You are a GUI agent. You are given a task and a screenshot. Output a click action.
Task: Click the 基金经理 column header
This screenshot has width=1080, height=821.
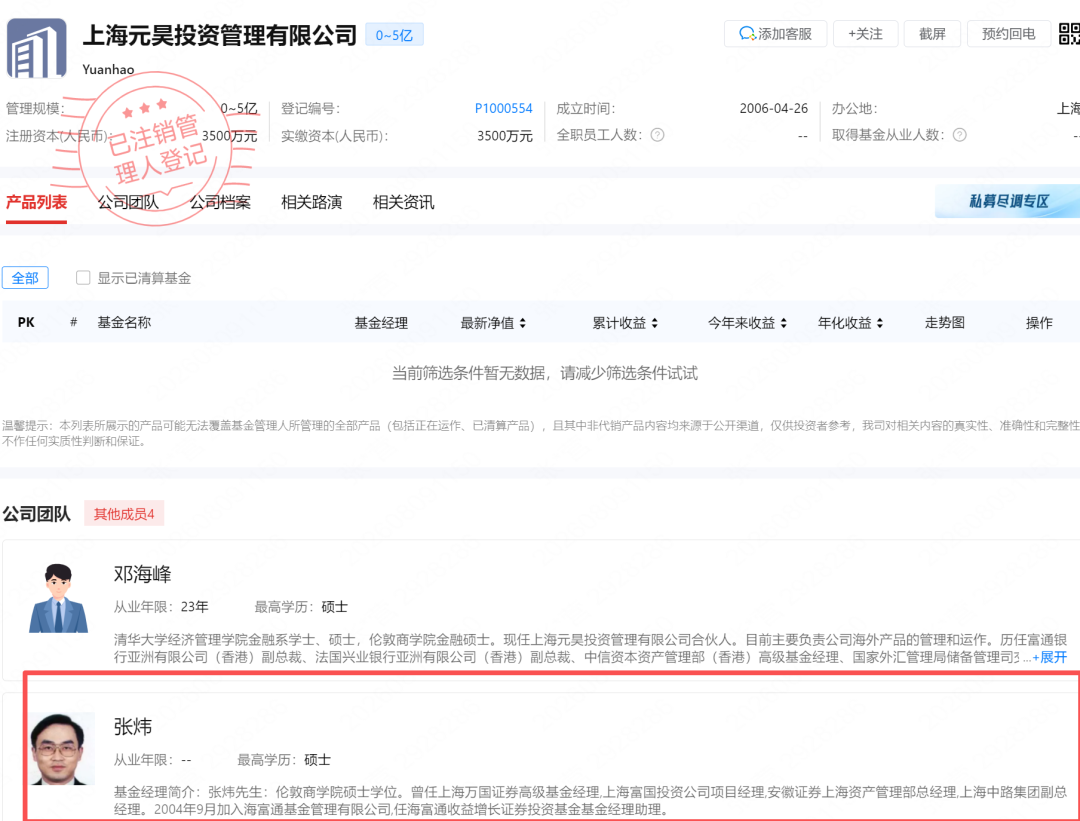[x=381, y=323]
